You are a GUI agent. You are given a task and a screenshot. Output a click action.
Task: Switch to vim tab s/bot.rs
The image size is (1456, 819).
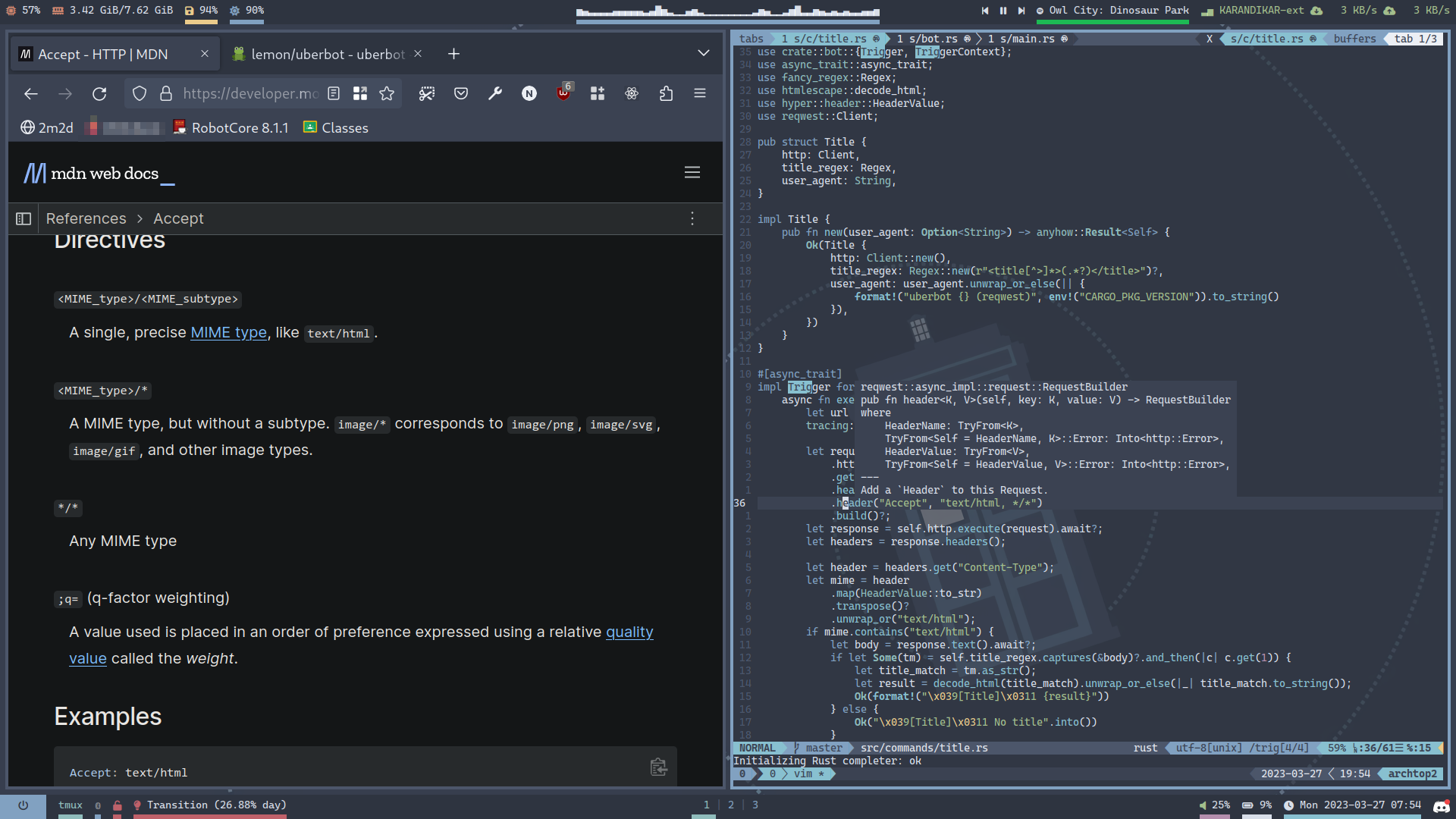coord(933,39)
